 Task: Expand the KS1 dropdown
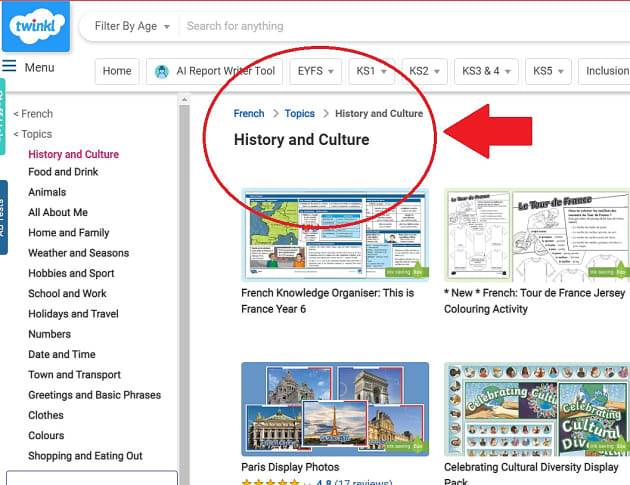pyautogui.click(x=371, y=71)
